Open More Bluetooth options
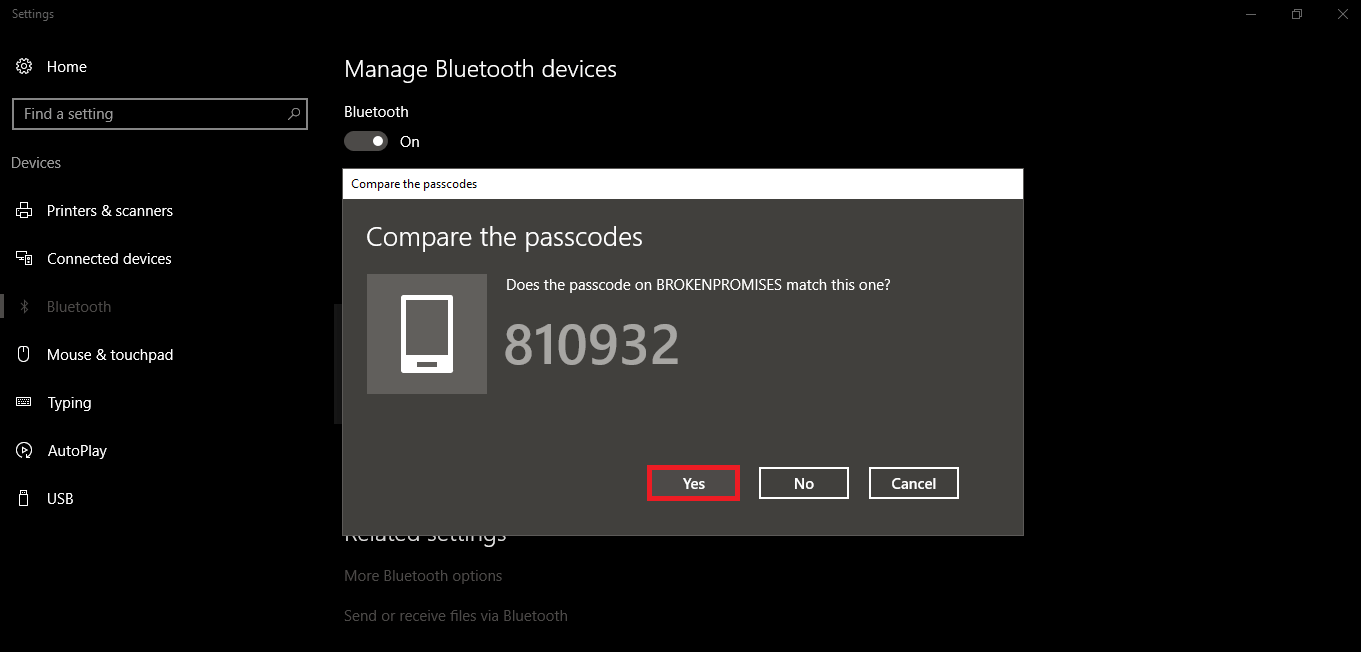This screenshot has width=1361, height=652. click(x=422, y=575)
